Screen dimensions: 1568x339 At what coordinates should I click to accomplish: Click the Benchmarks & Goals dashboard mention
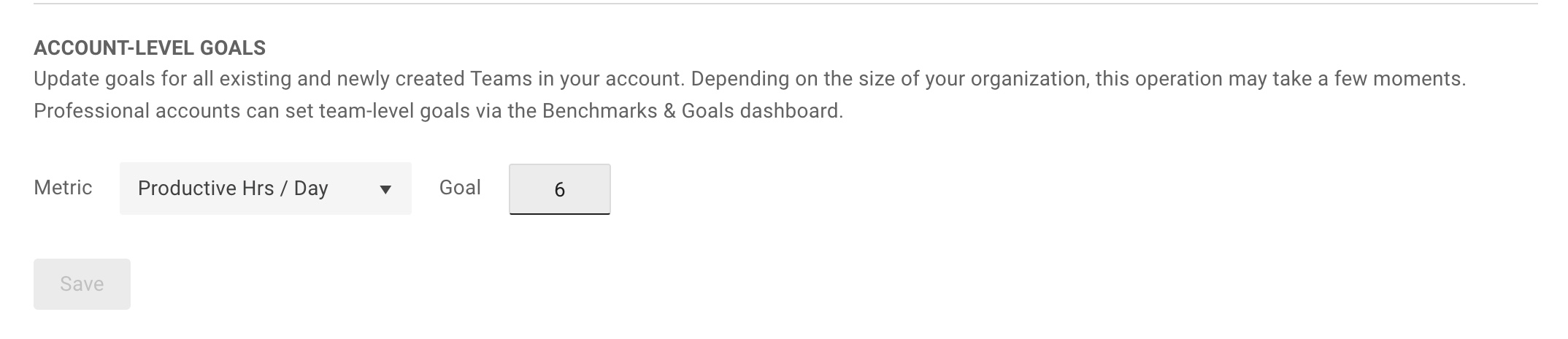(x=692, y=111)
